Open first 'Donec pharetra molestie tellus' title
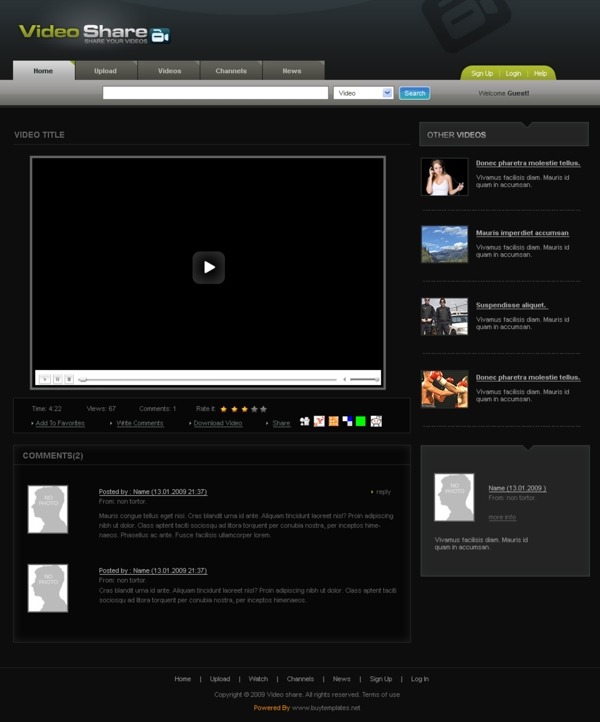The height and width of the screenshot is (722, 600). pos(528,163)
